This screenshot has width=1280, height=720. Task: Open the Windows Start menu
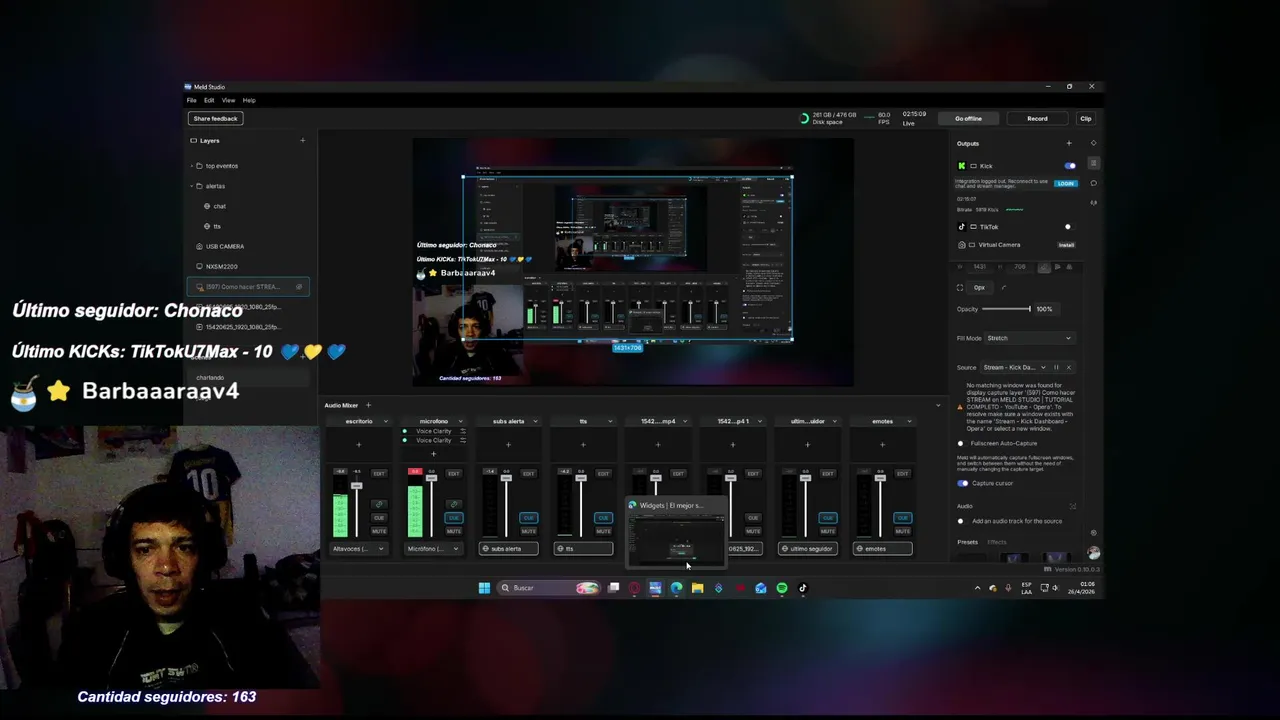pos(484,588)
